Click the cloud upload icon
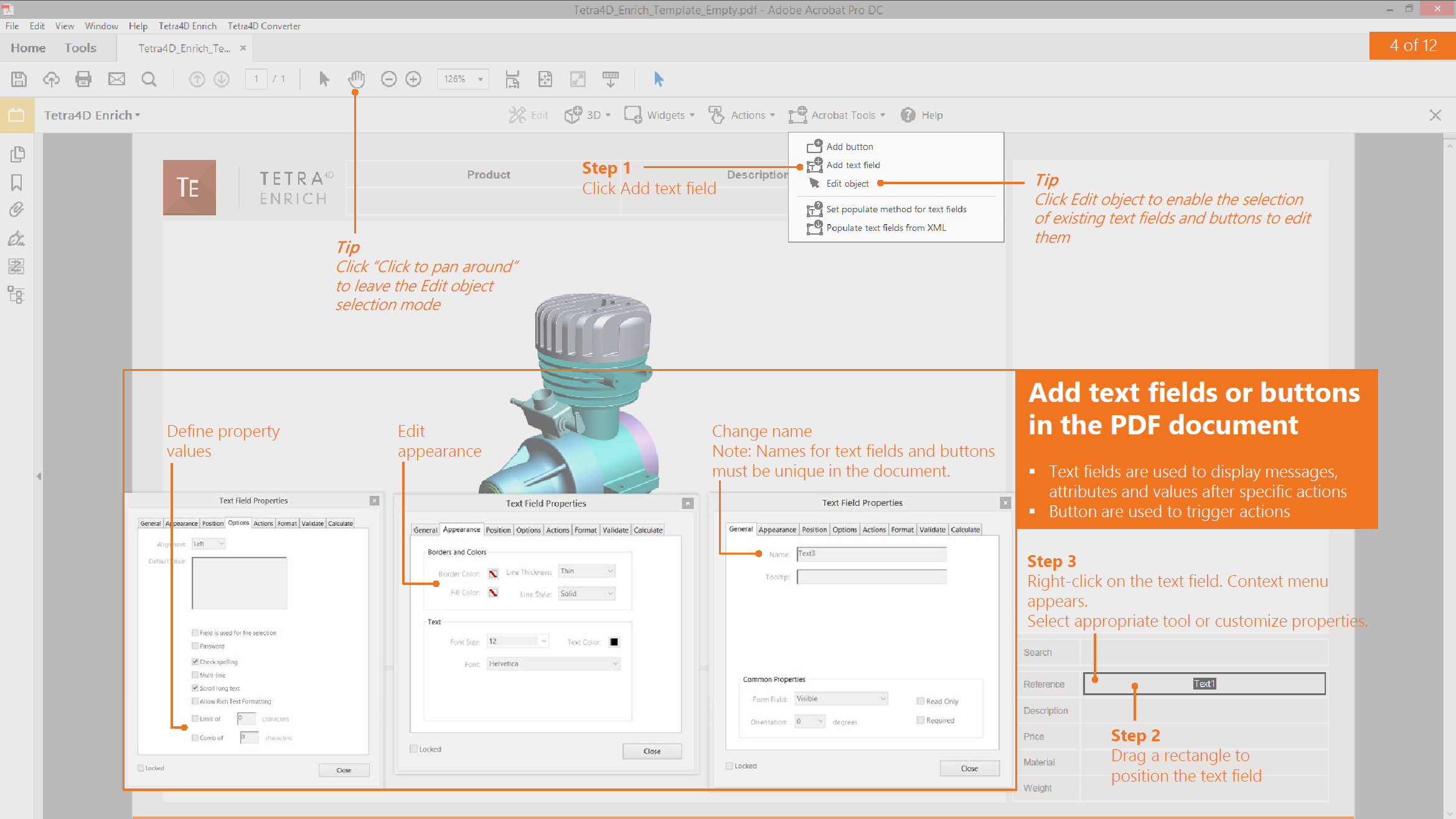The width and height of the screenshot is (1456, 819). point(51,79)
